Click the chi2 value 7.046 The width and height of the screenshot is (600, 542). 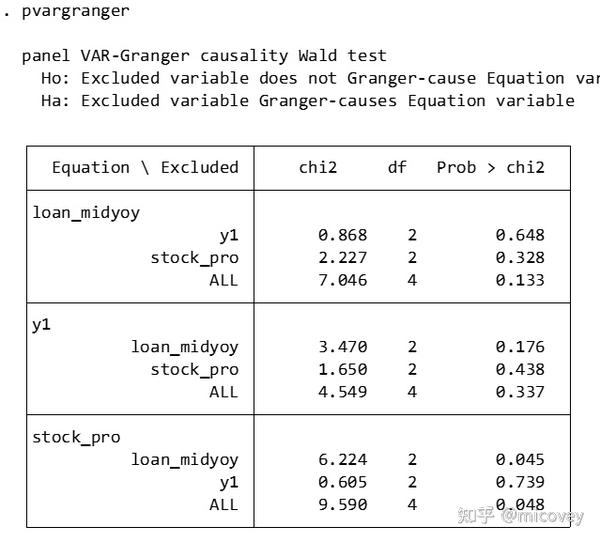(x=342, y=280)
